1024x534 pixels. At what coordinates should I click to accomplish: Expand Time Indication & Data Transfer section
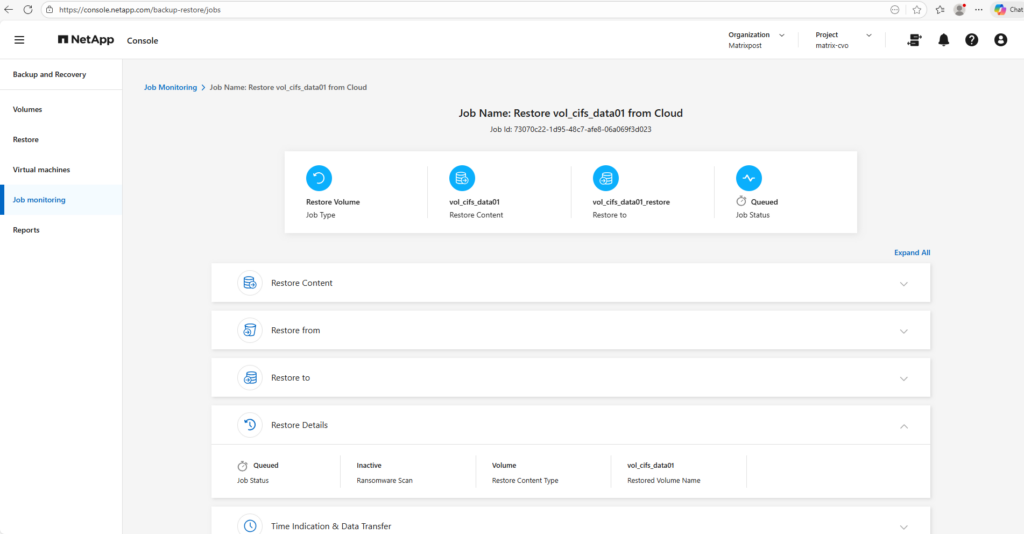tap(903, 526)
